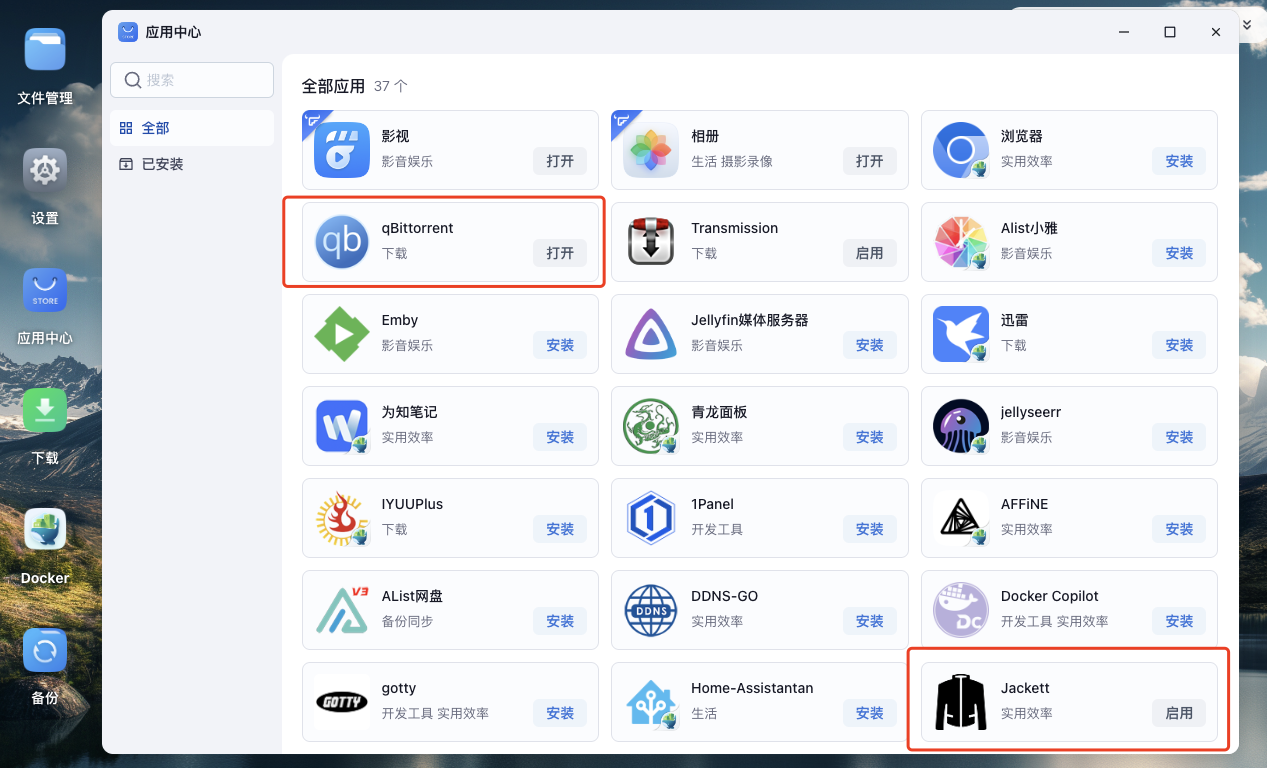Viewport: 1267px width, 768px height.
Task: Click the gotty logo icon
Action: [342, 702]
